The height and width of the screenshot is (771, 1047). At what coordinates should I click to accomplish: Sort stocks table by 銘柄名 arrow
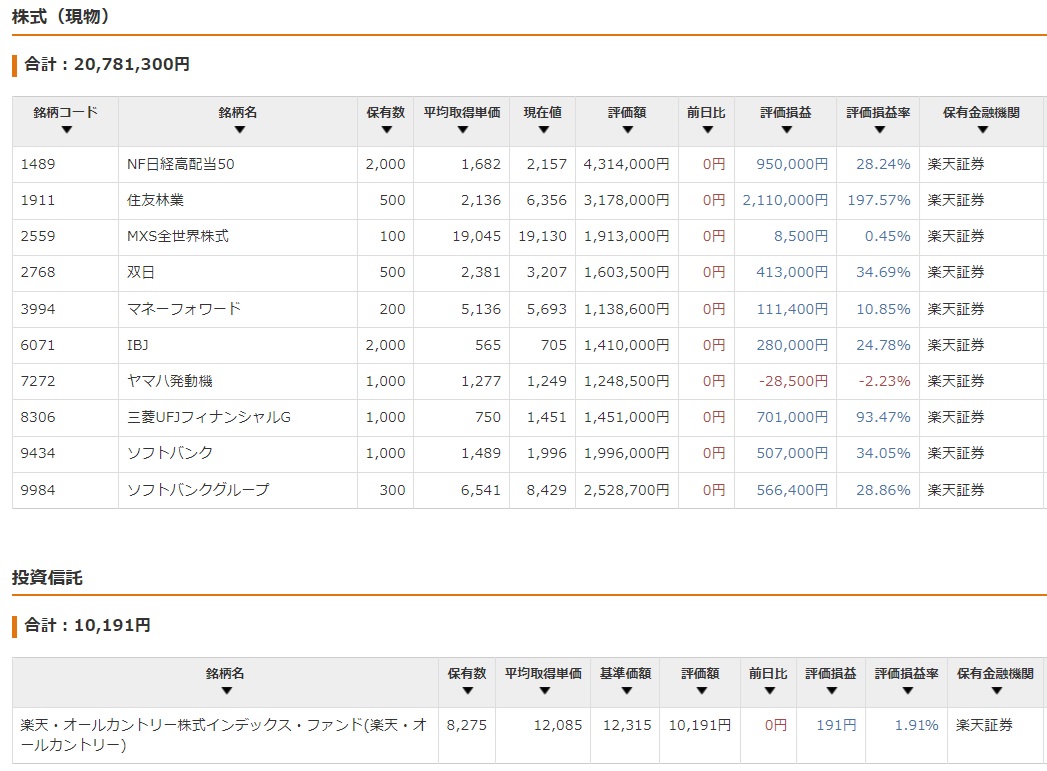tap(240, 130)
